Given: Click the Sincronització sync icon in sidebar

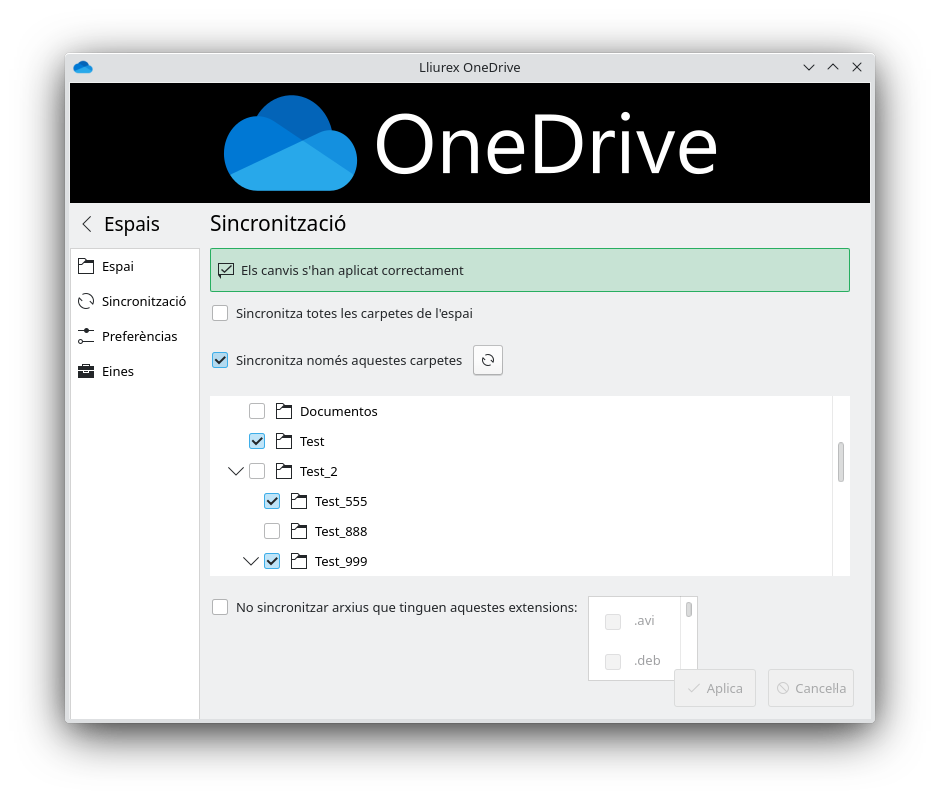Looking at the screenshot, I should [x=86, y=301].
